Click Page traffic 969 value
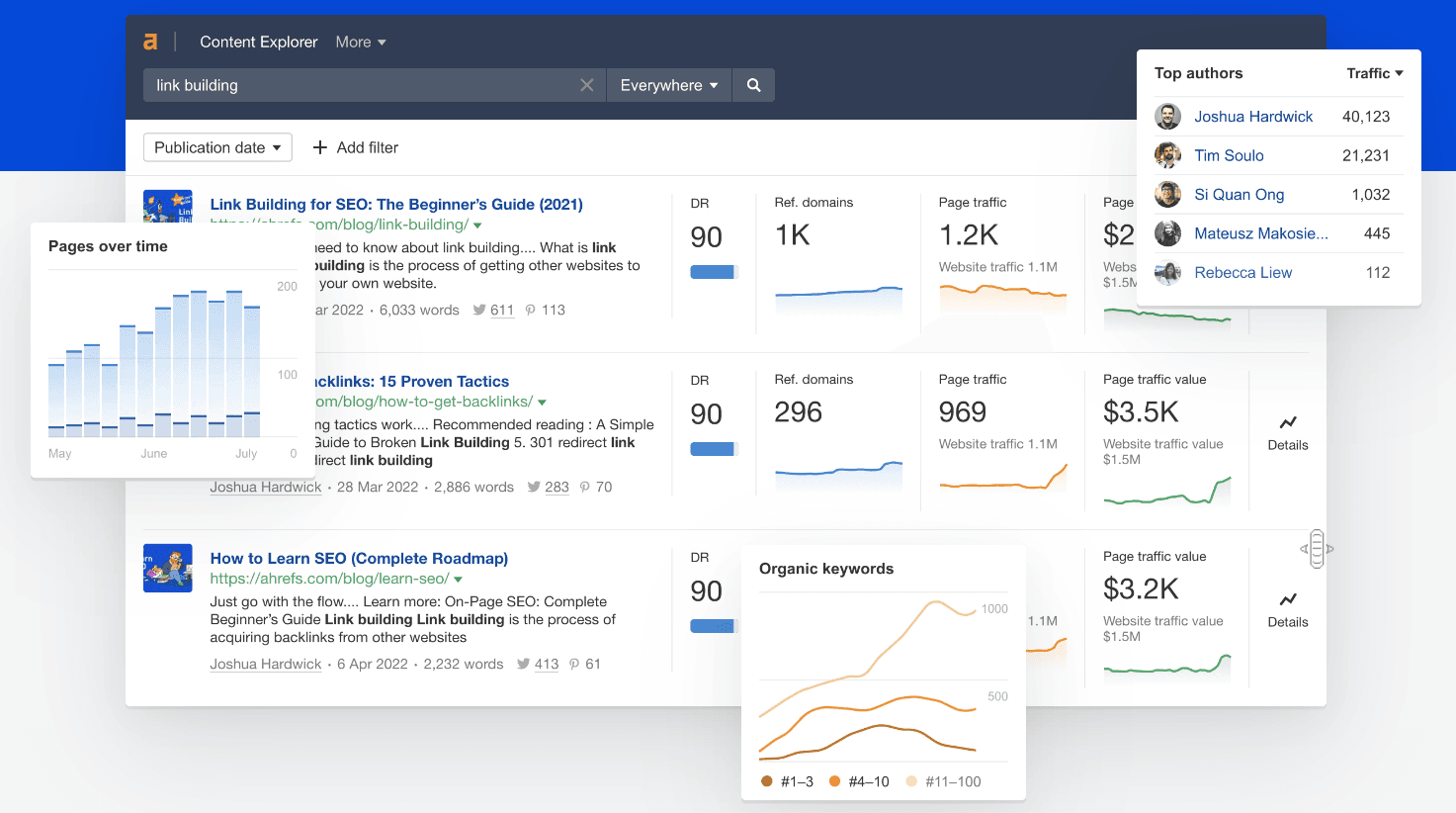The image size is (1456, 813). 963,411
